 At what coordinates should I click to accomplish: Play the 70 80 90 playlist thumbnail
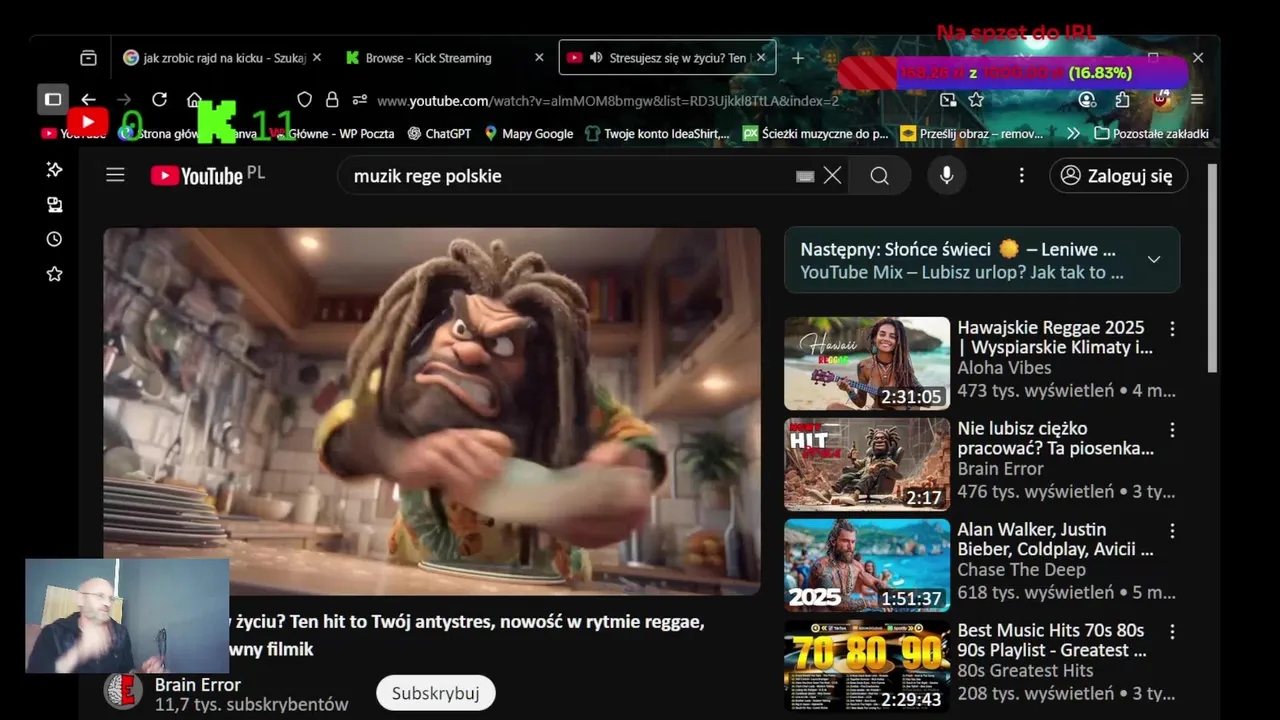pyautogui.click(x=867, y=666)
